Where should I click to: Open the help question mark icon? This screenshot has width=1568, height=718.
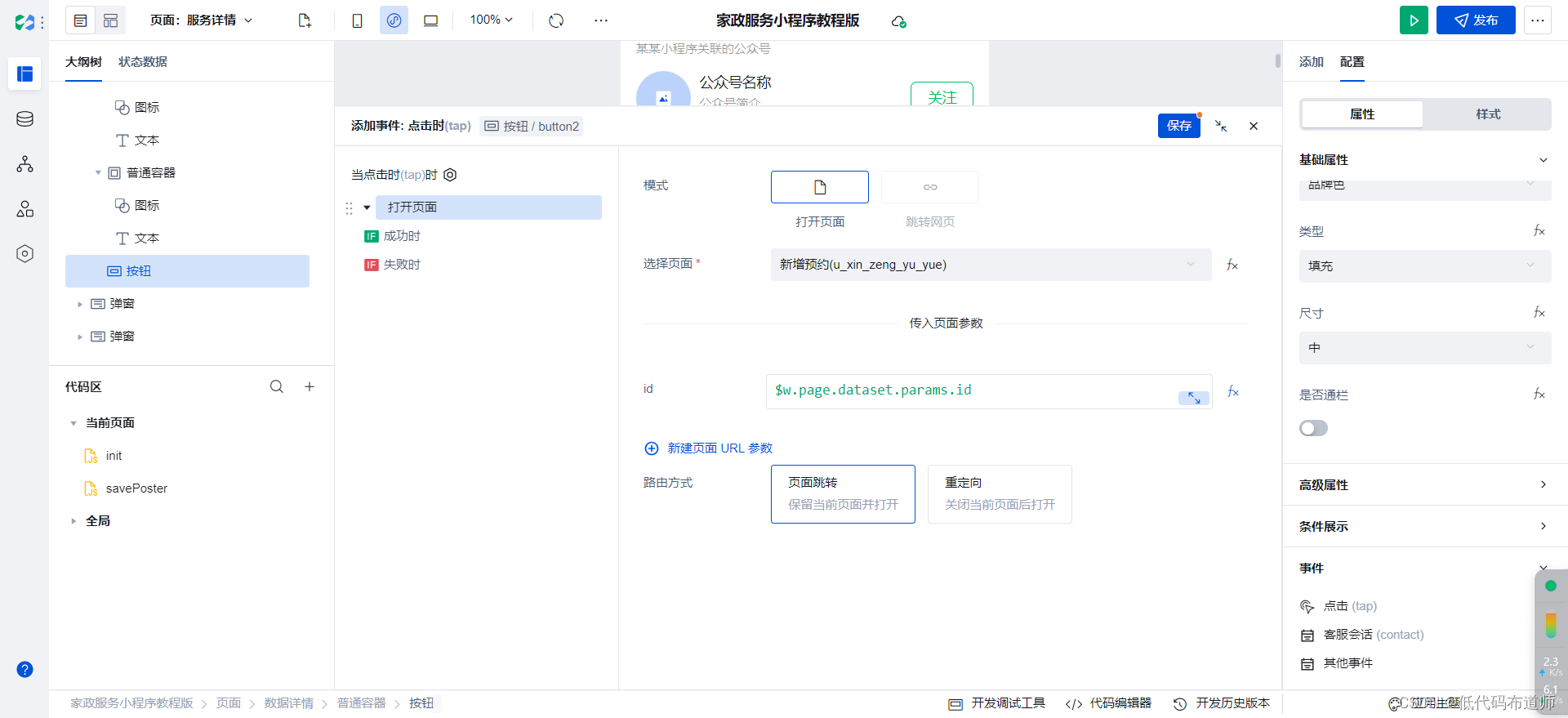click(24, 670)
